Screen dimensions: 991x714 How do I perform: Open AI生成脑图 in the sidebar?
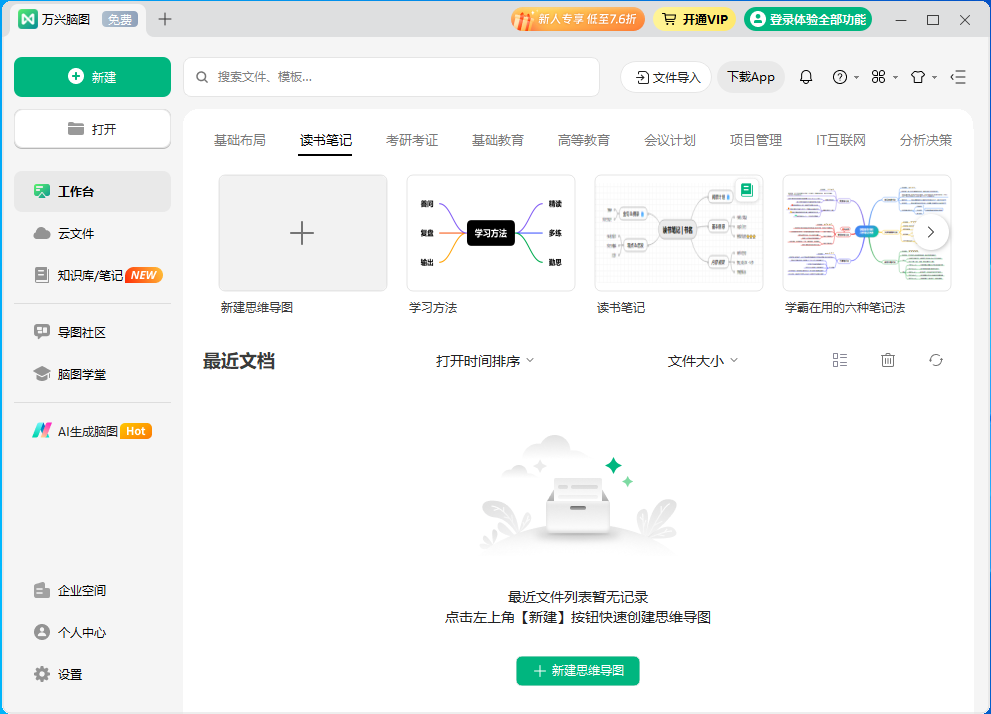point(85,430)
